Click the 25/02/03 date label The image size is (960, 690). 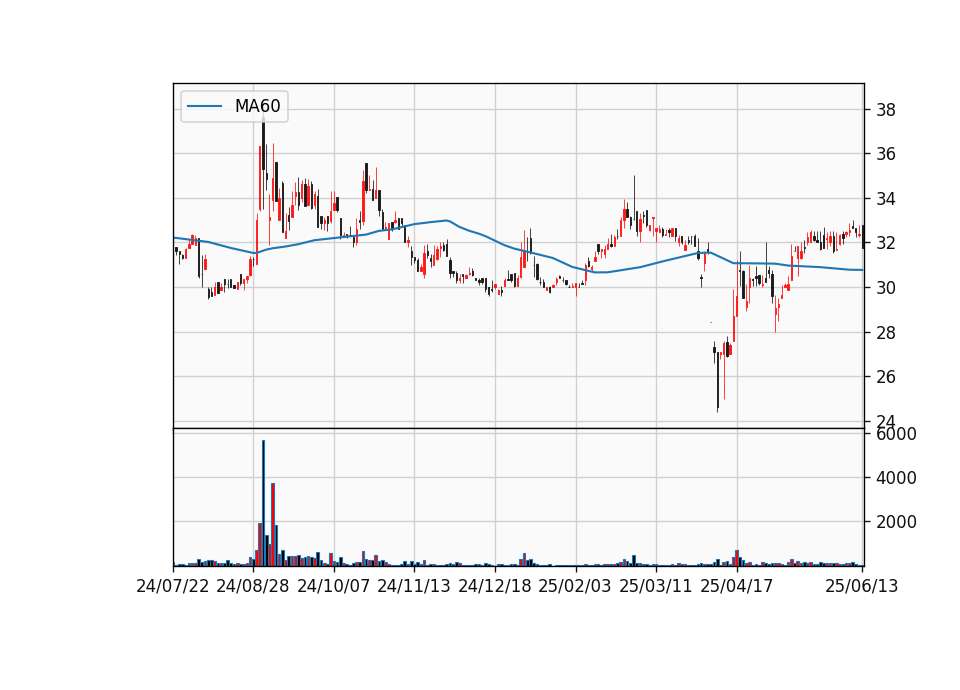pyautogui.click(x=575, y=586)
